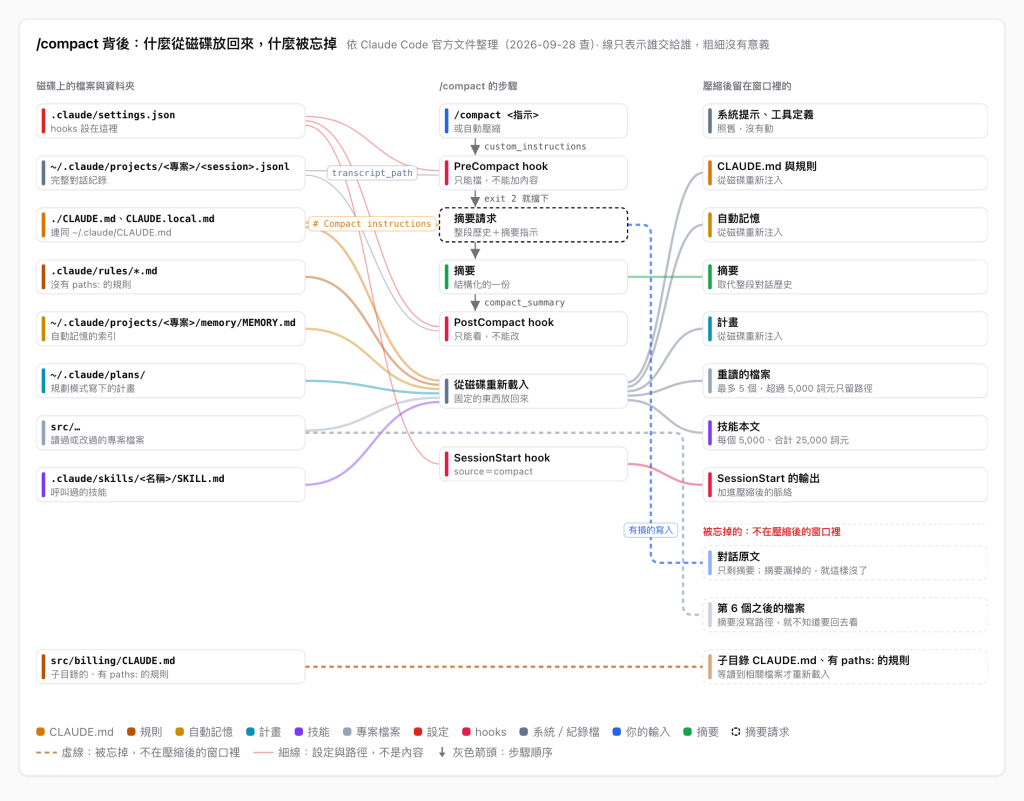The height and width of the screenshot is (801, 1024).
Task: Click the red 設定 legend dot
Action: [418, 732]
